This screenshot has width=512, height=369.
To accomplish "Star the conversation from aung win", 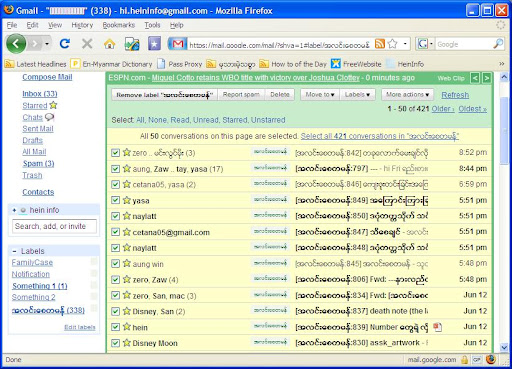I will tap(127, 263).
